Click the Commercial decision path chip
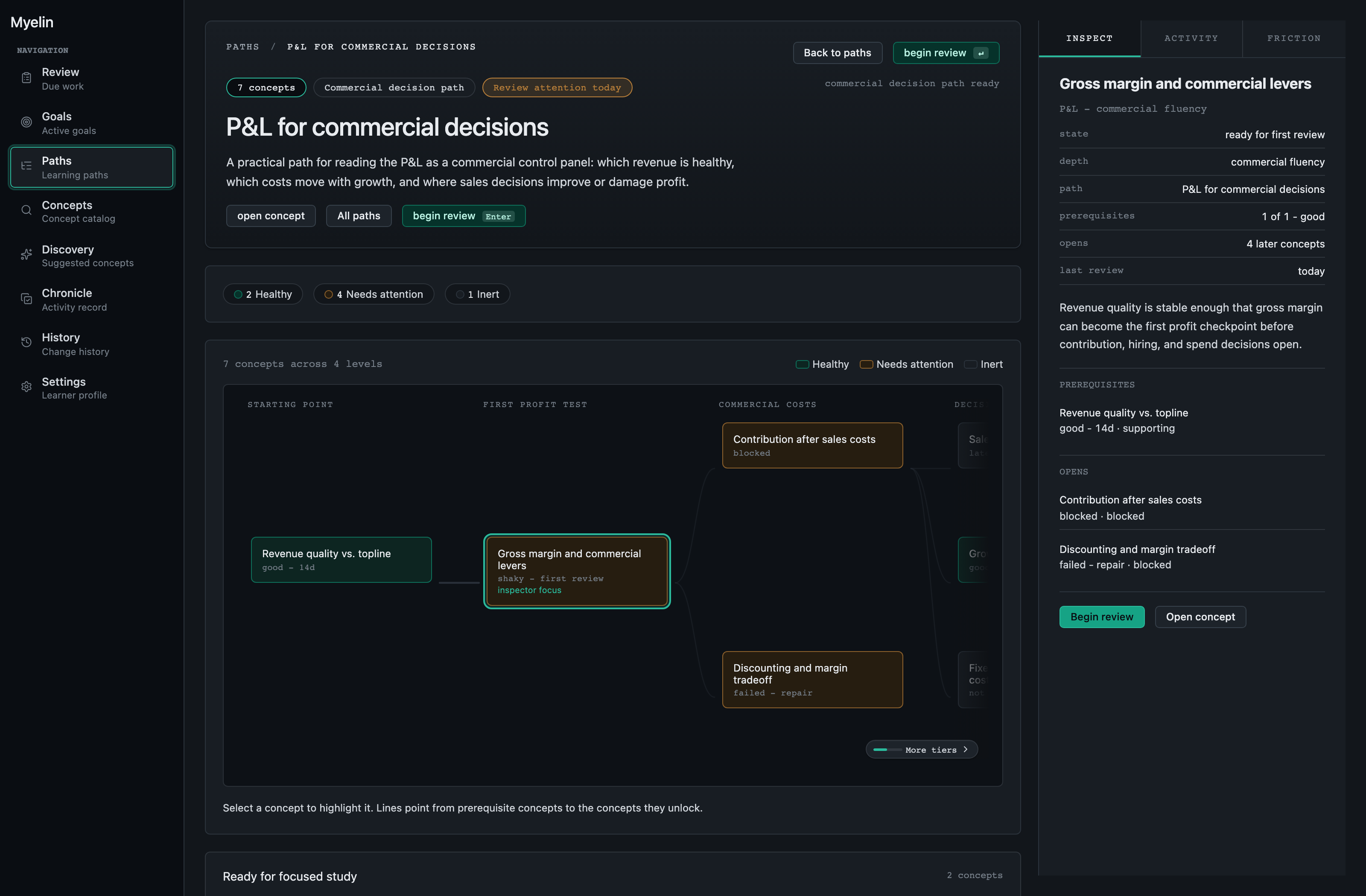Viewport: 1366px width, 896px height. pyautogui.click(x=394, y=87)
